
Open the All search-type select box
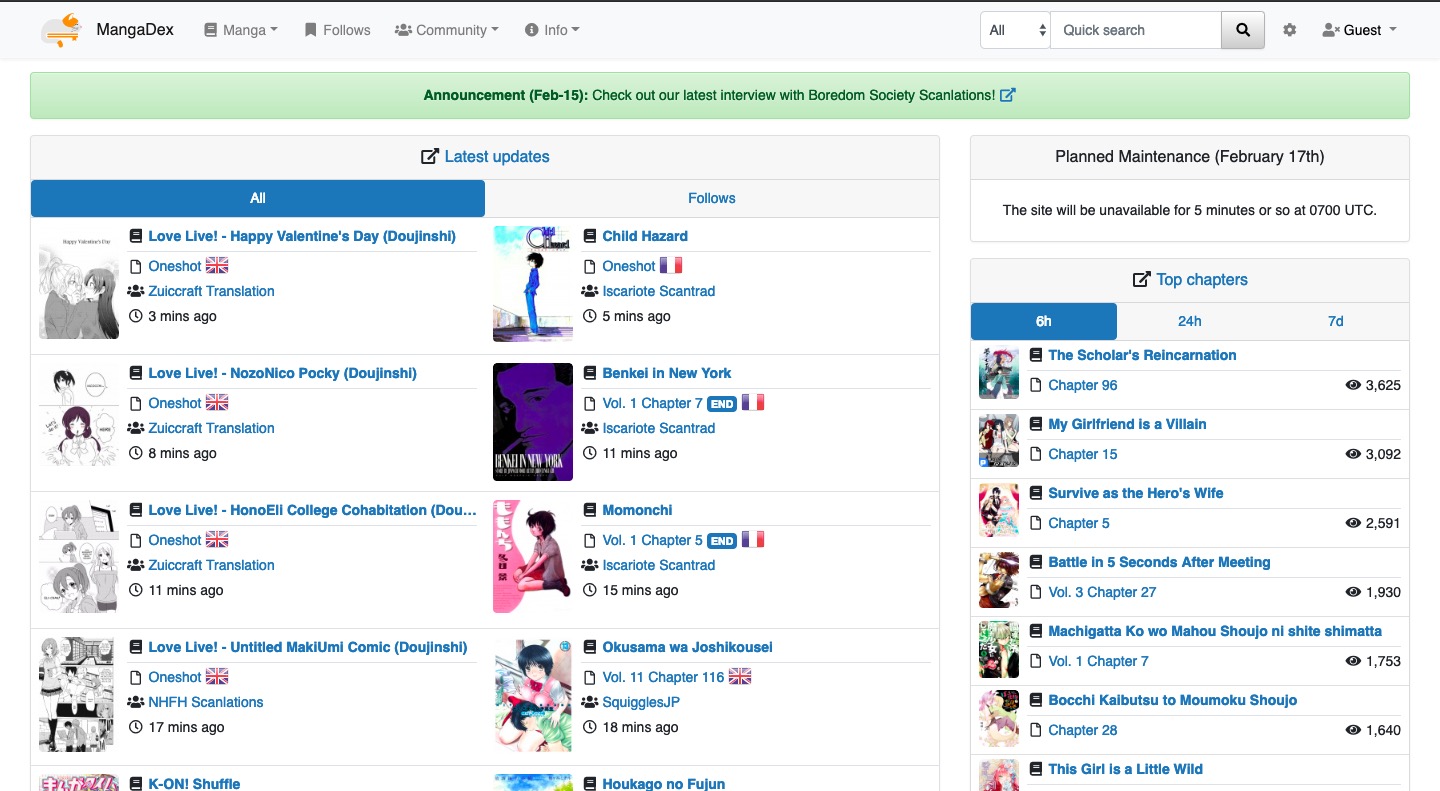click(x=1015, y=30)
